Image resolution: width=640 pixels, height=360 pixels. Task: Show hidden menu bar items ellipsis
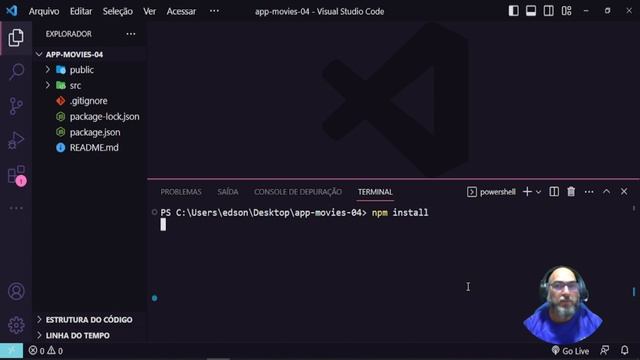(x=214, y=11)
